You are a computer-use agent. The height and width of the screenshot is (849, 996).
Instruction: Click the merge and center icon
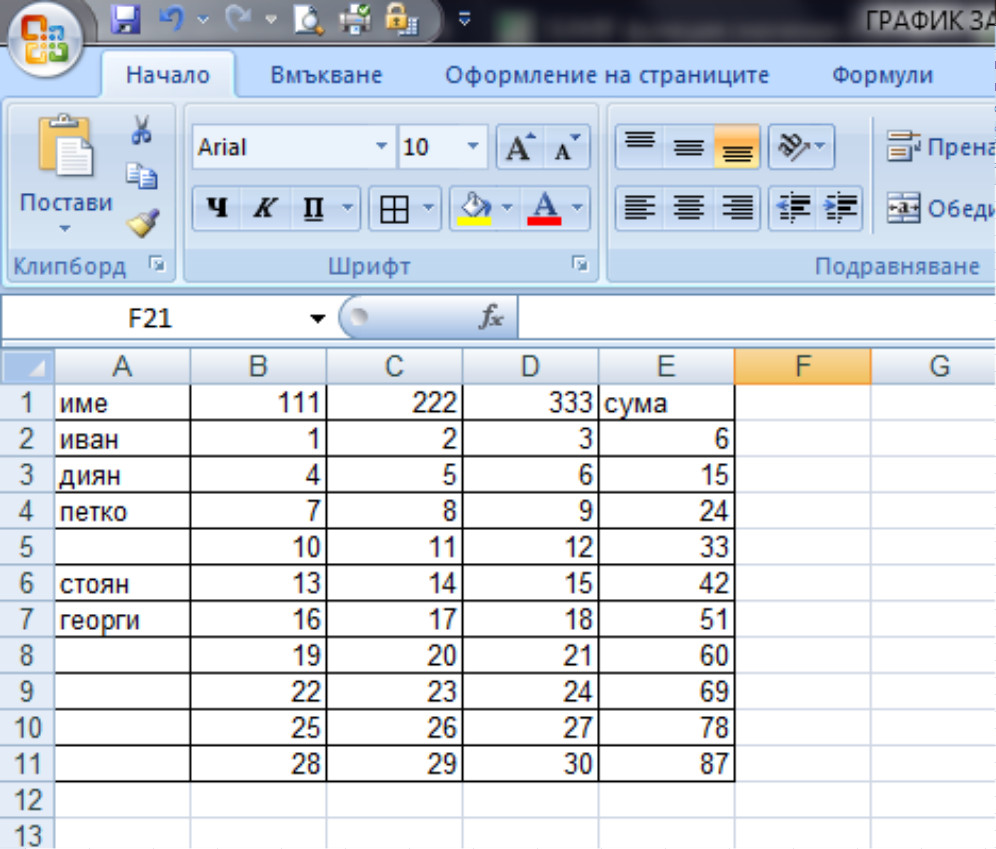coord(903,208)
